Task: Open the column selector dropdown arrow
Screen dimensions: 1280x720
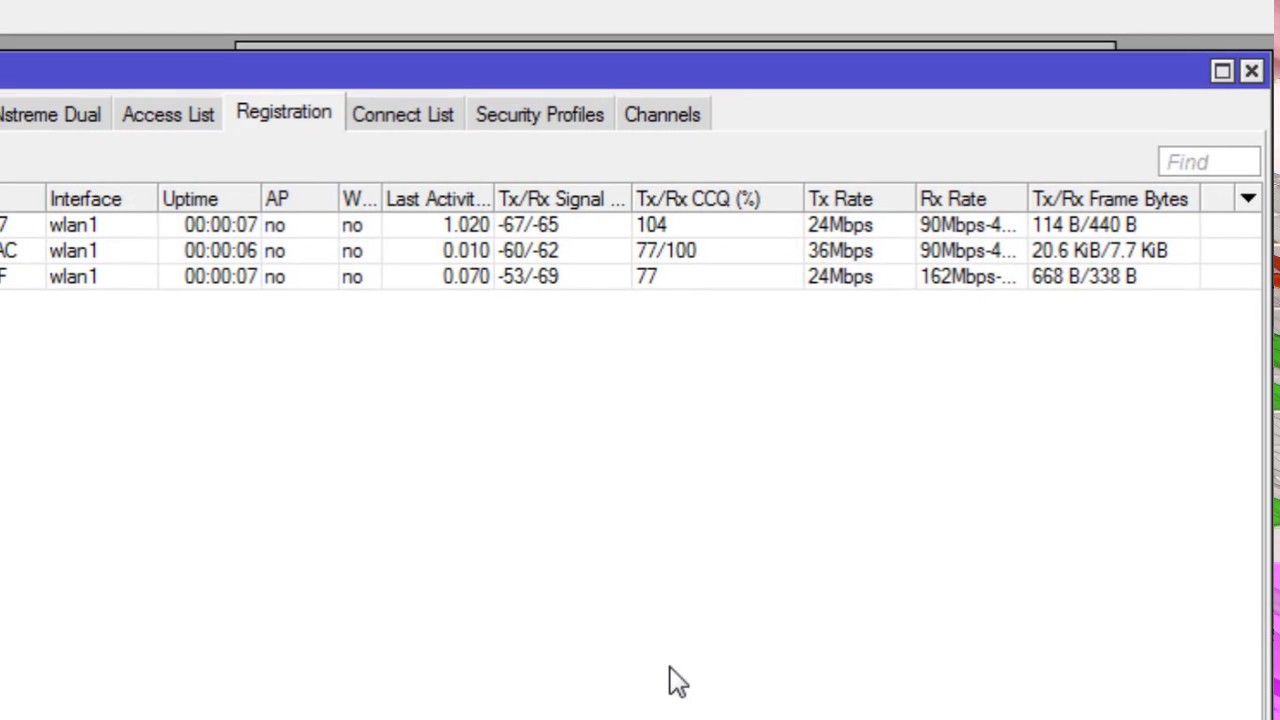Action: tap(1248, 199)
